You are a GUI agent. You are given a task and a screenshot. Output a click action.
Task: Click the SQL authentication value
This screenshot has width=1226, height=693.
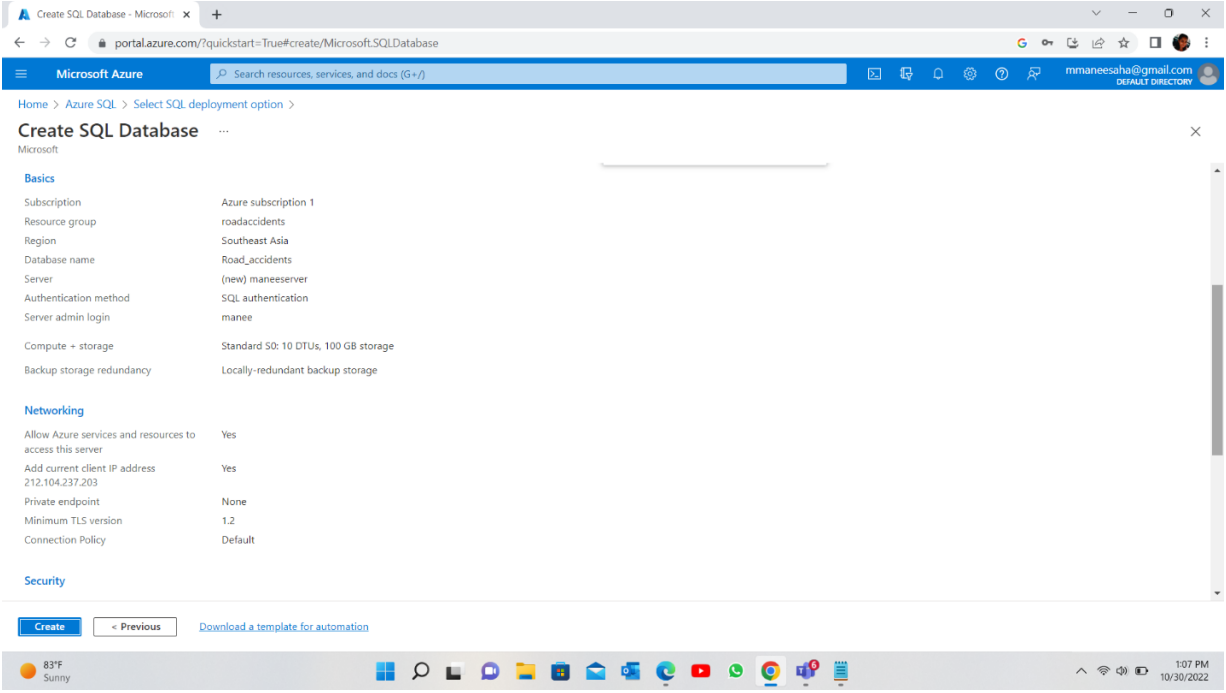(265, 298)
